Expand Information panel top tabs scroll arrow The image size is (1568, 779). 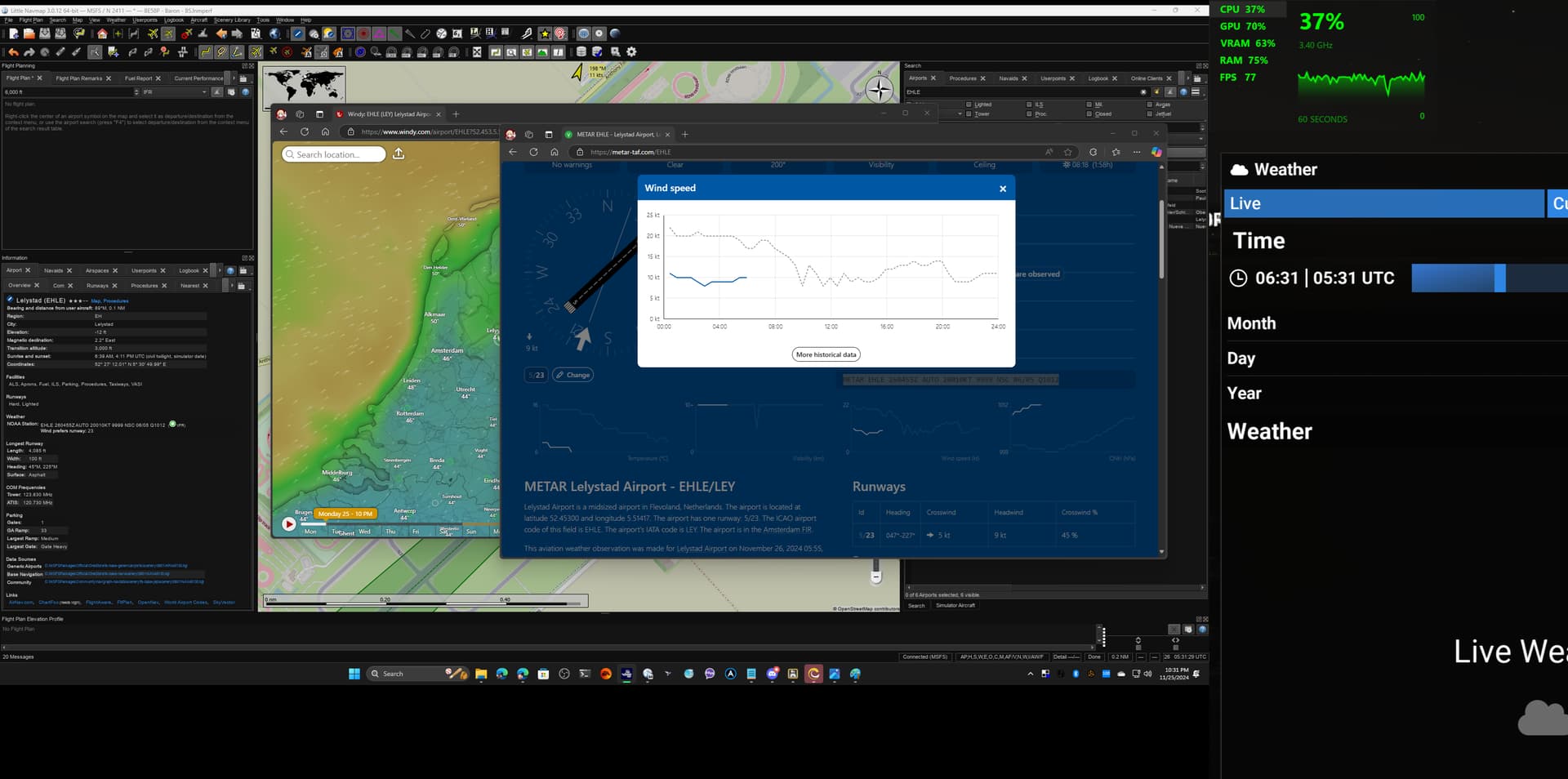219,270
